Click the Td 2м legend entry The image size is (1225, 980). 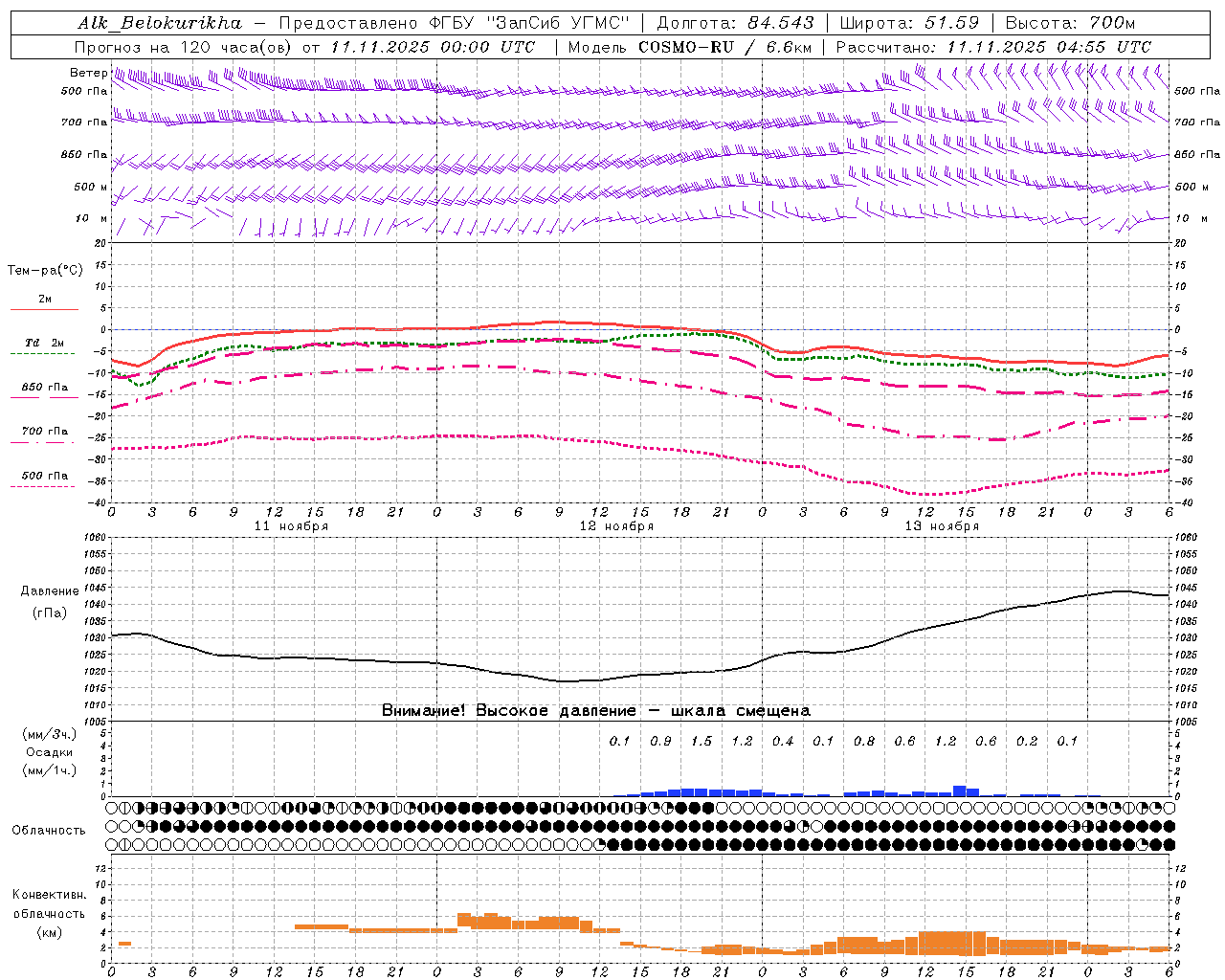(x=45, y=343)
